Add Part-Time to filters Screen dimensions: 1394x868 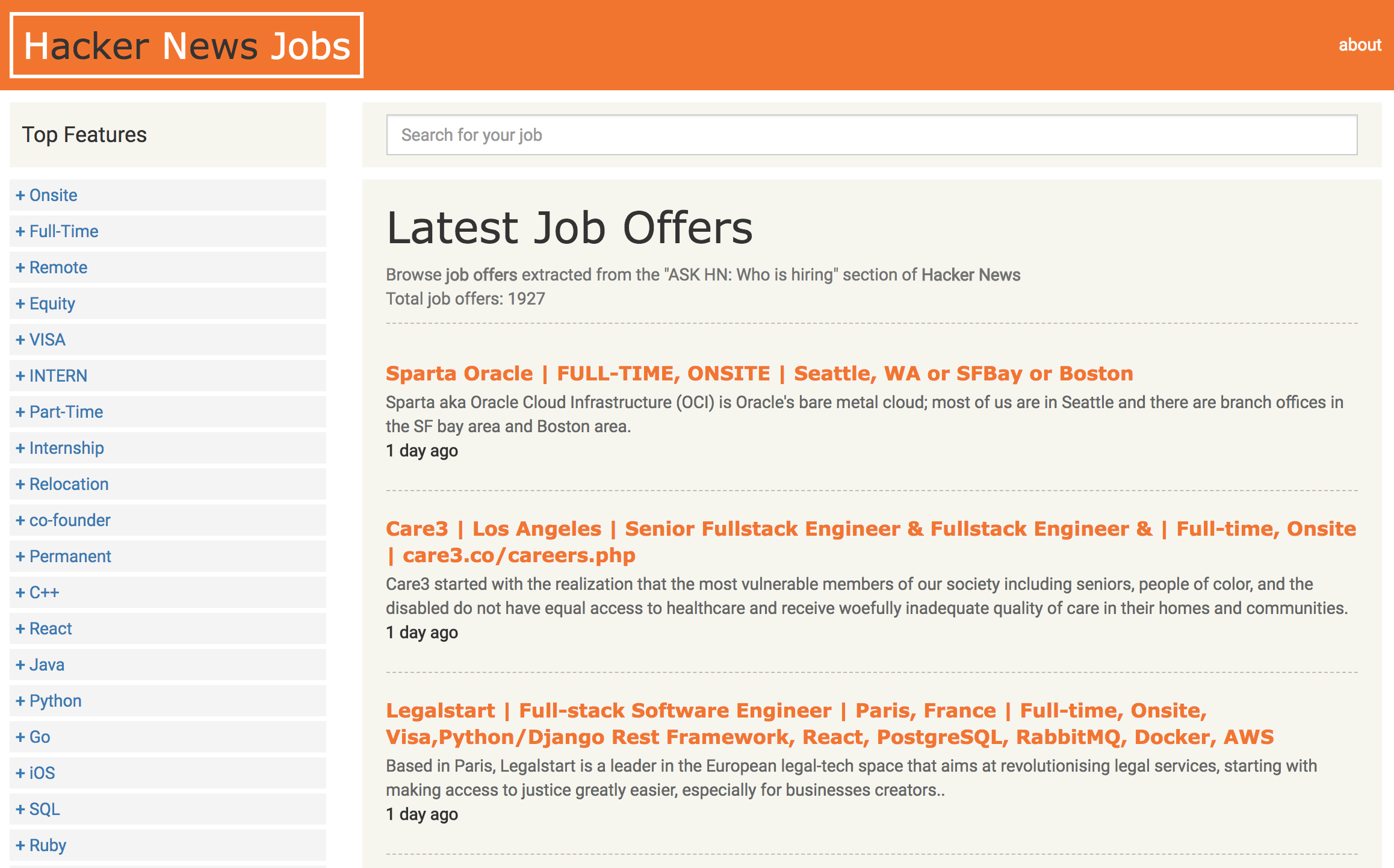(168, 412)
